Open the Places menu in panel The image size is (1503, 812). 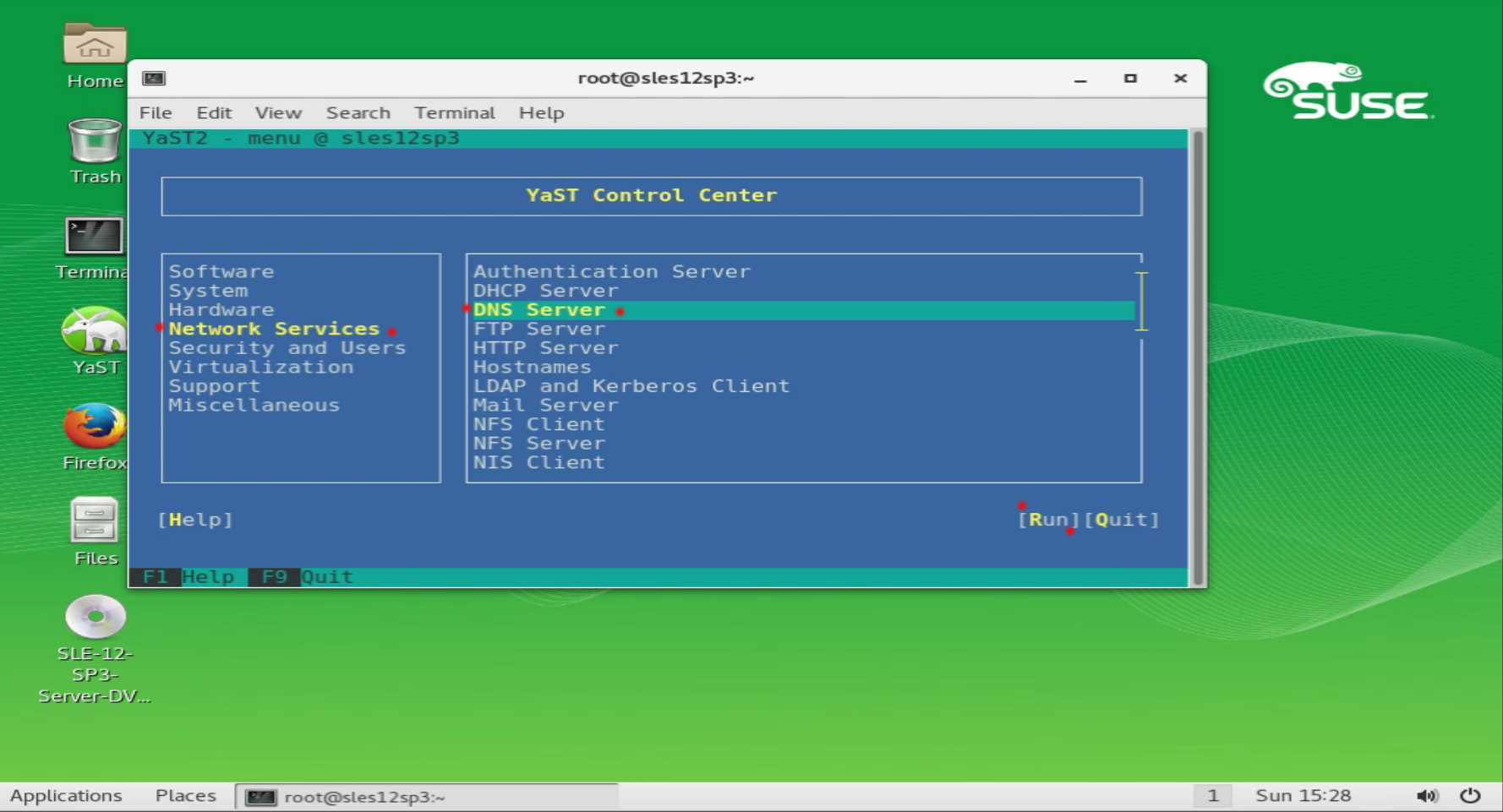186,796
